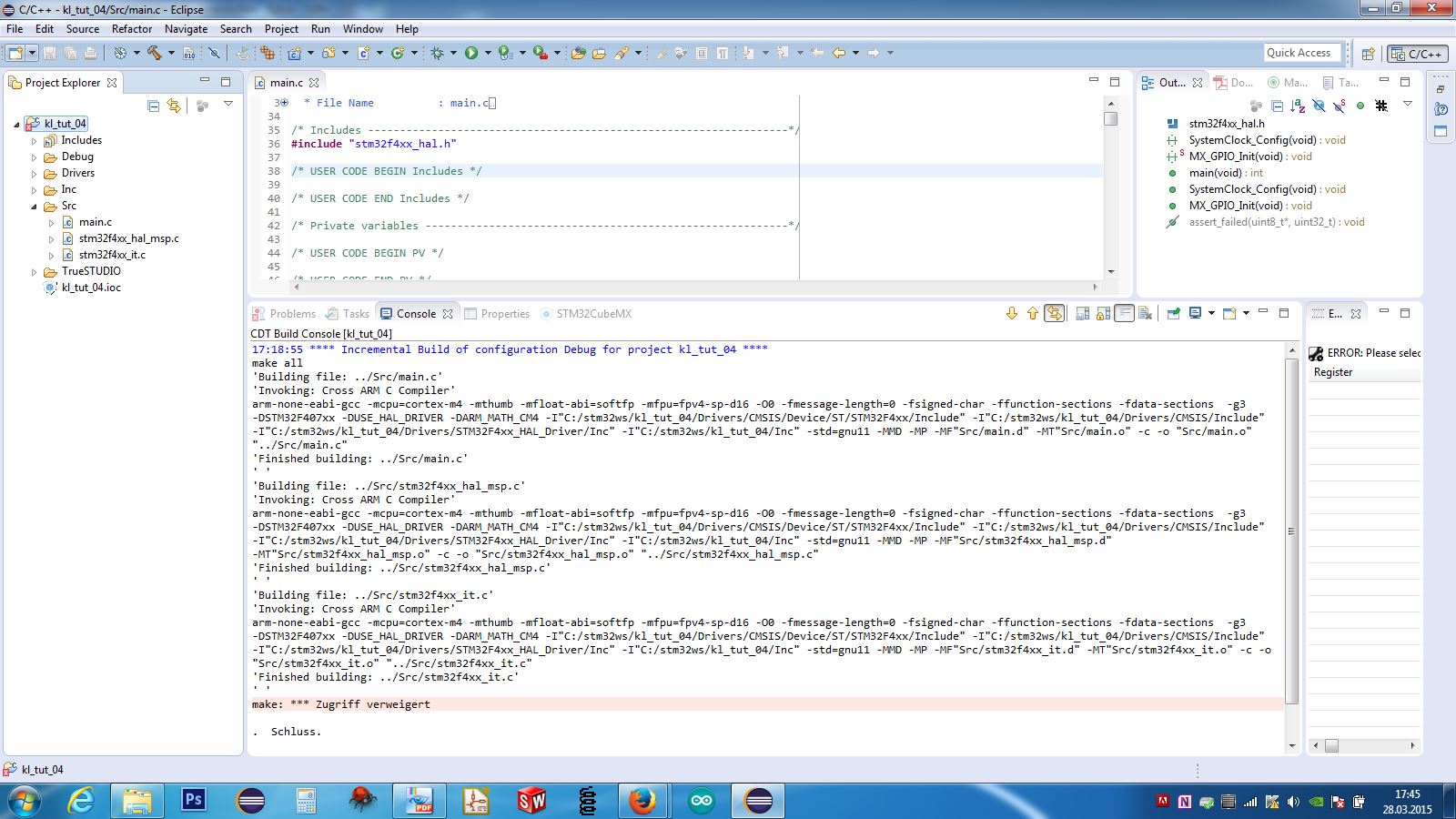The width and height of the screenshot is (1456, 819).
Task: Expand the Drivers folder
Action: pos(34,174)
